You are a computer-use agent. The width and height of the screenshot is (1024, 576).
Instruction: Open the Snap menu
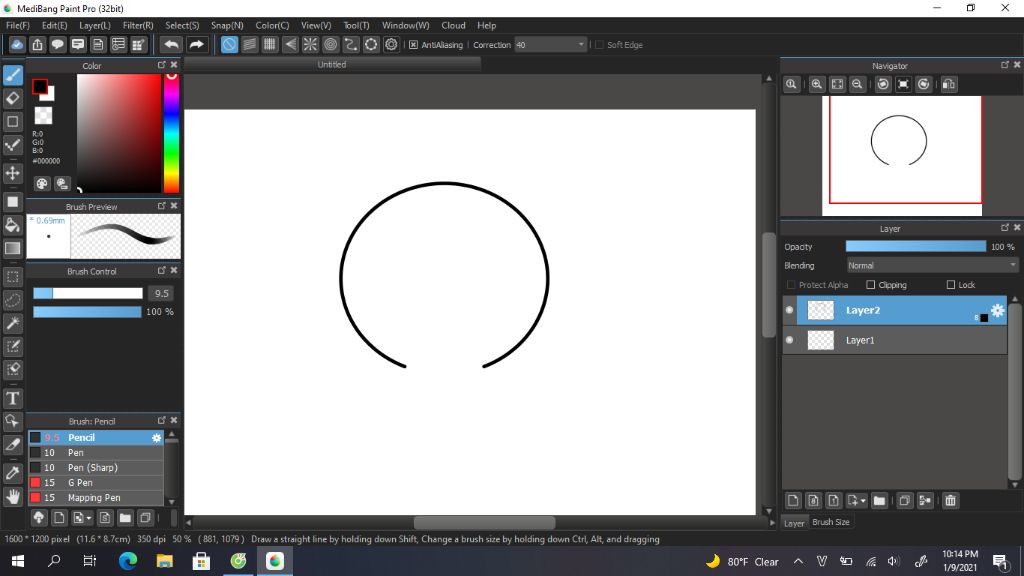point(227,25)
